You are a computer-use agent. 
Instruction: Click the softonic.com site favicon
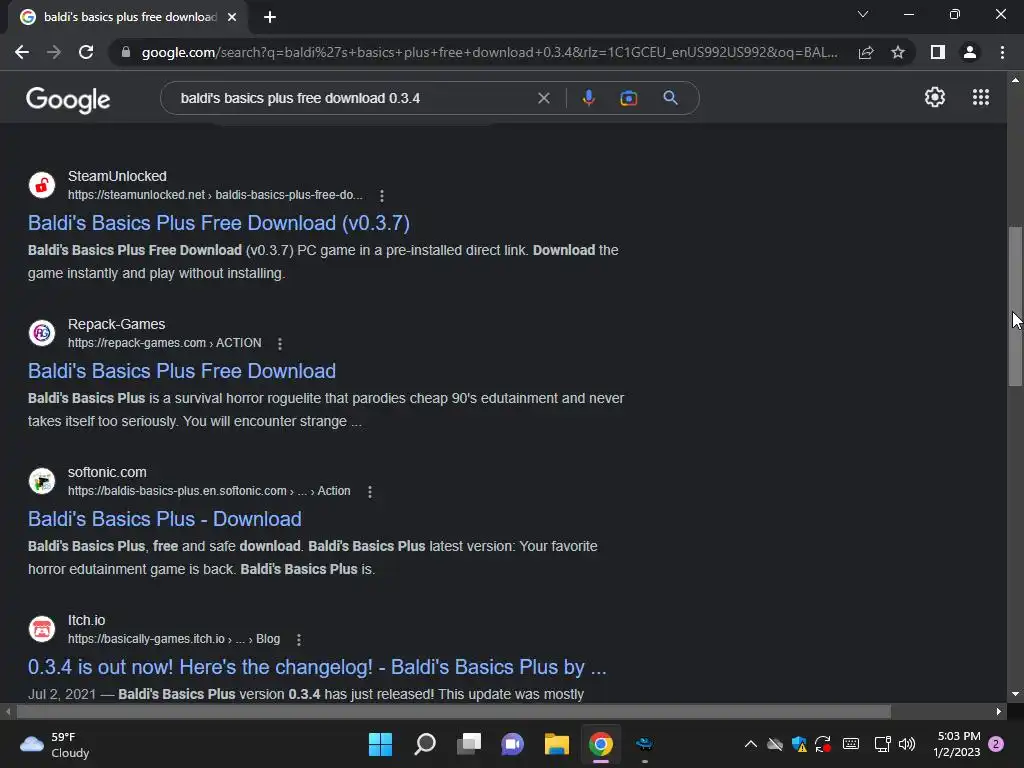point(42,481)
